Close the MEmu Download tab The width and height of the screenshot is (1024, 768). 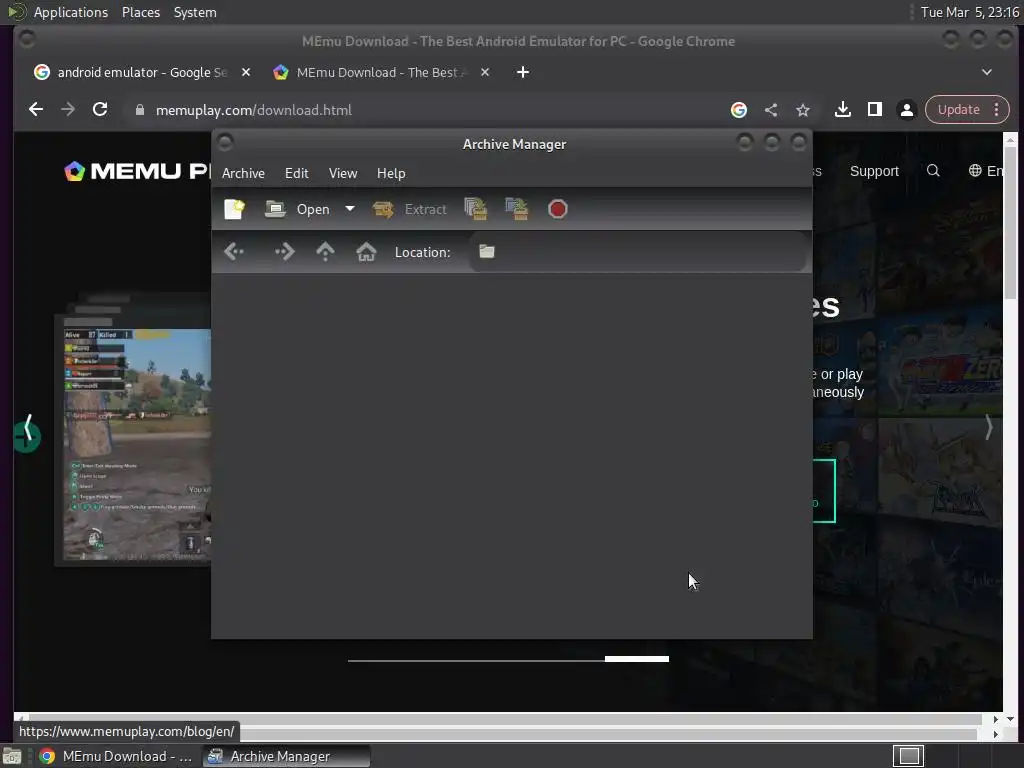click(485, 72)
